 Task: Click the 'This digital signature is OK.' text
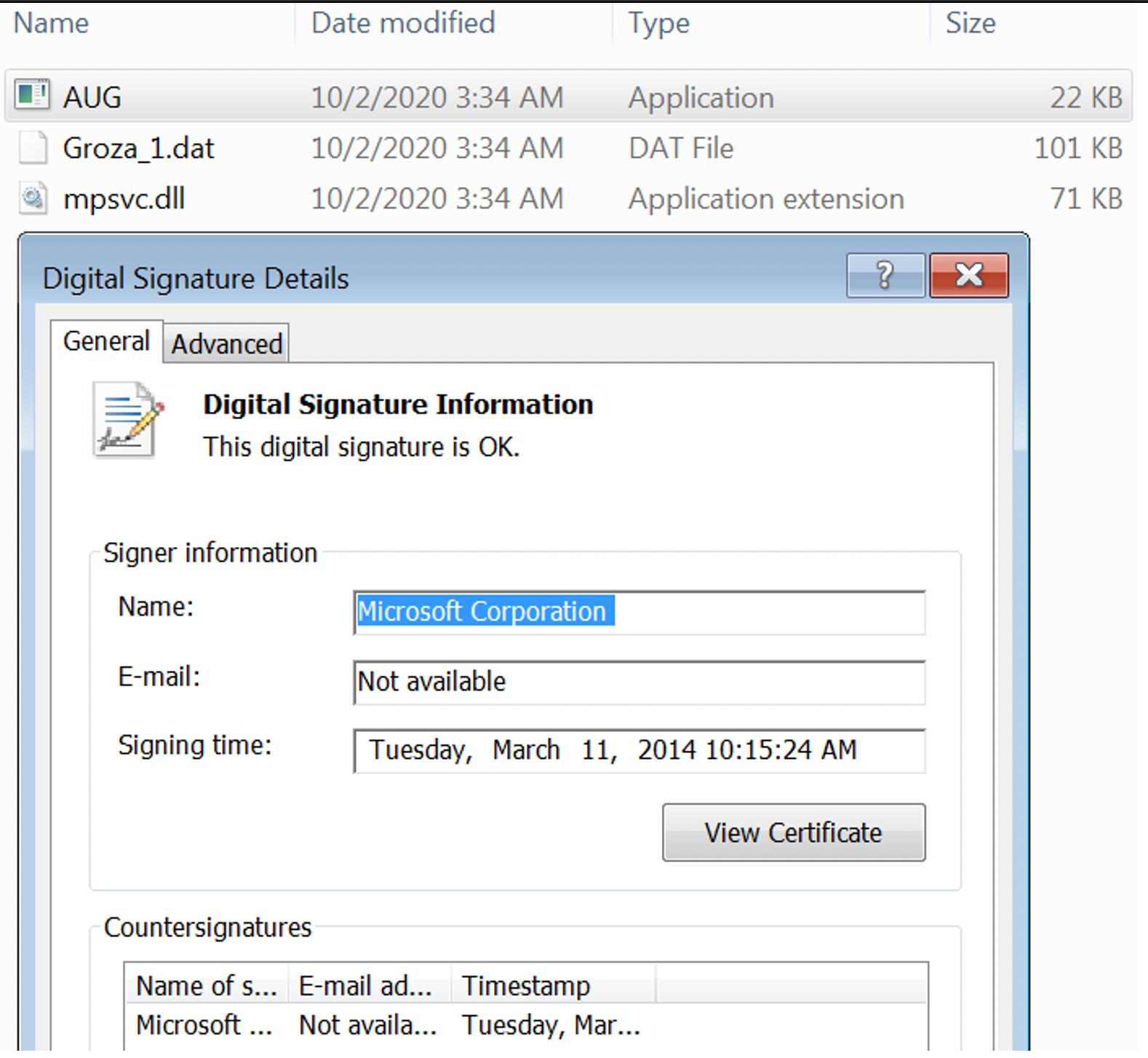362,447
